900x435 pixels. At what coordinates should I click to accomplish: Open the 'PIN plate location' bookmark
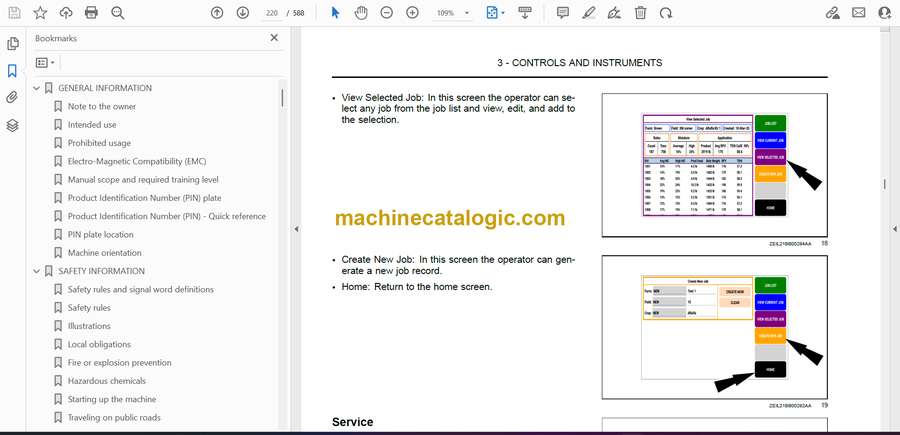click(100, 234)
